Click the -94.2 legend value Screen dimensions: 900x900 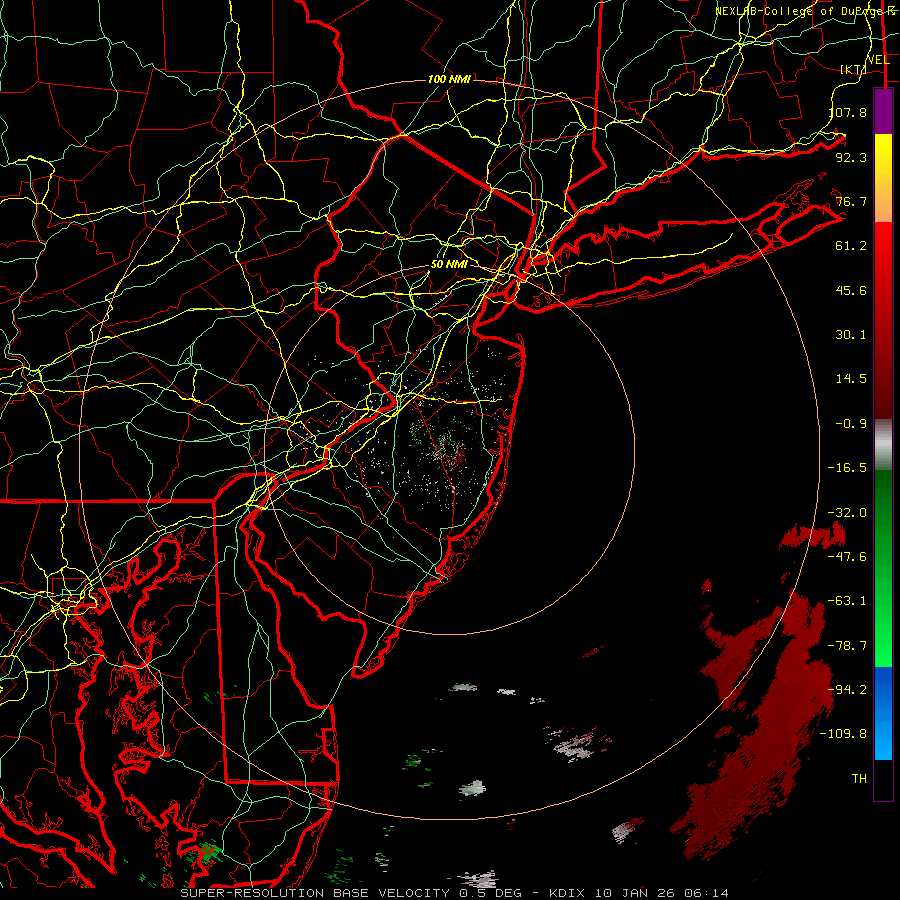pos(847,690)
